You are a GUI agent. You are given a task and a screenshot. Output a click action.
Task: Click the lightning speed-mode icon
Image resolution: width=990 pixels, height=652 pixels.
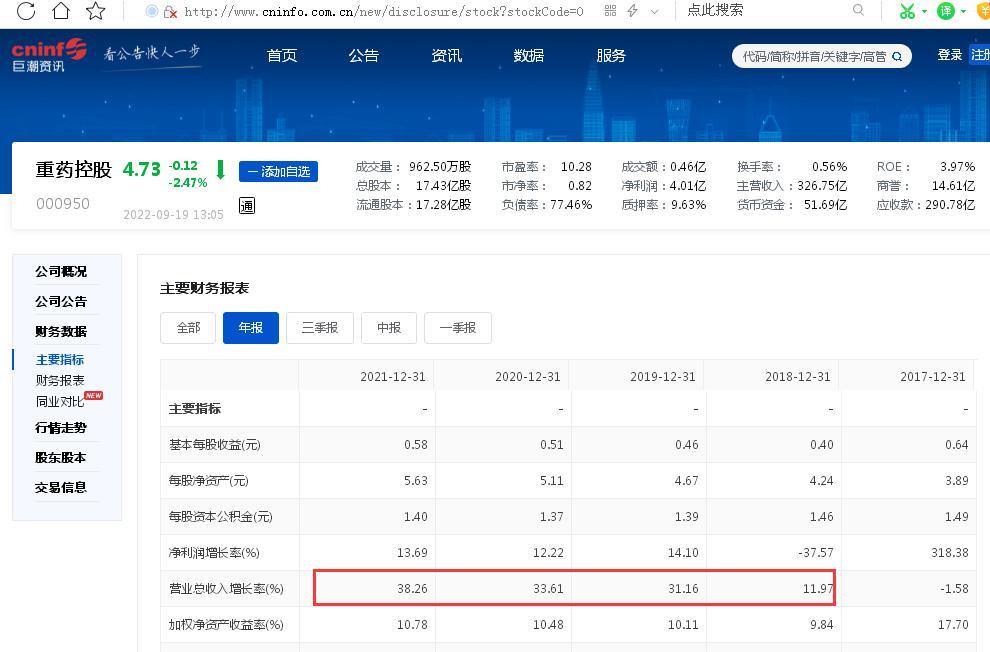point(632,11)
